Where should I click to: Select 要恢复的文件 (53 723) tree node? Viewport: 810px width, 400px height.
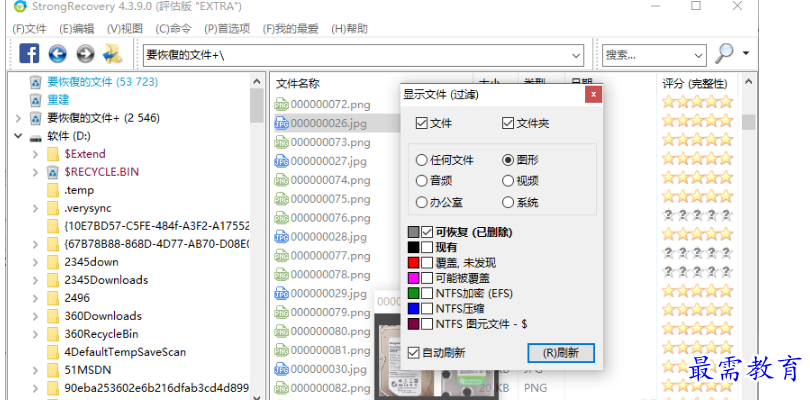tap(103, 82)
